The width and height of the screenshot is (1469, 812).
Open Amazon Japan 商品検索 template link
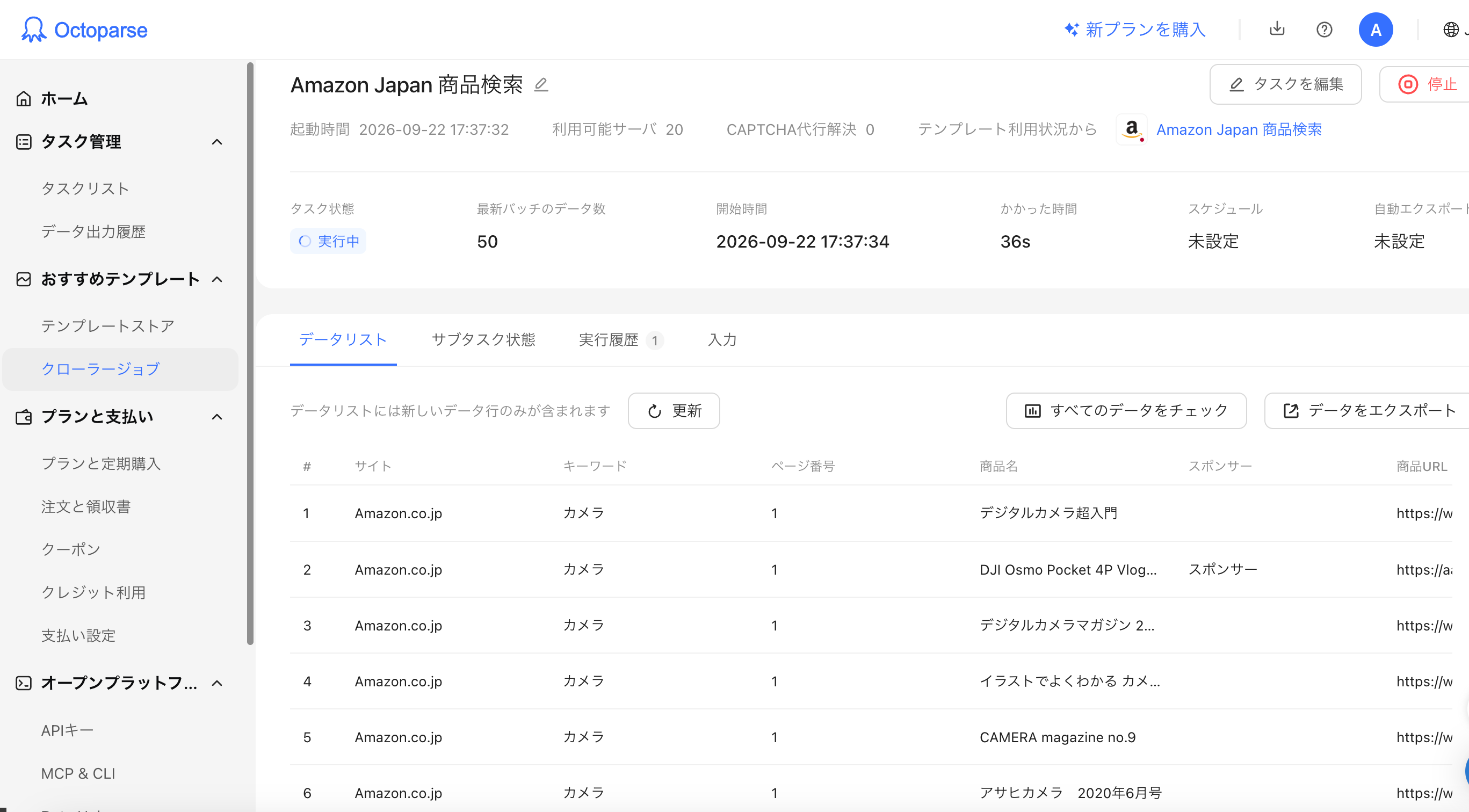(1239, 129)
